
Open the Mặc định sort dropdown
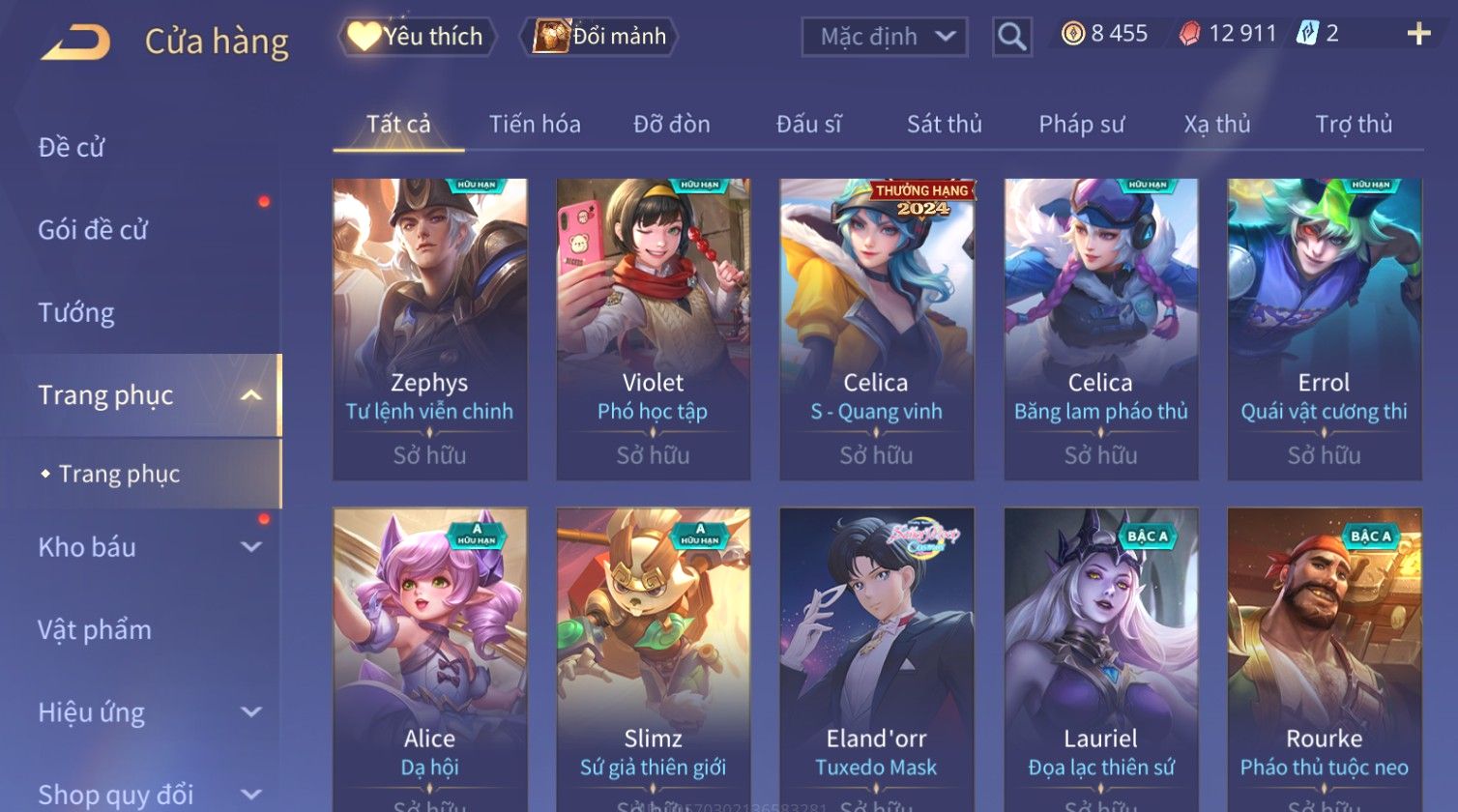click(885, 37)
